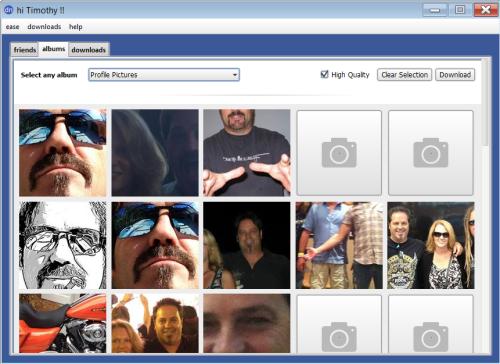Image resolution: width=500 pixels, height=364 pixels.
Task: Click the Download button
Action: 455,75
